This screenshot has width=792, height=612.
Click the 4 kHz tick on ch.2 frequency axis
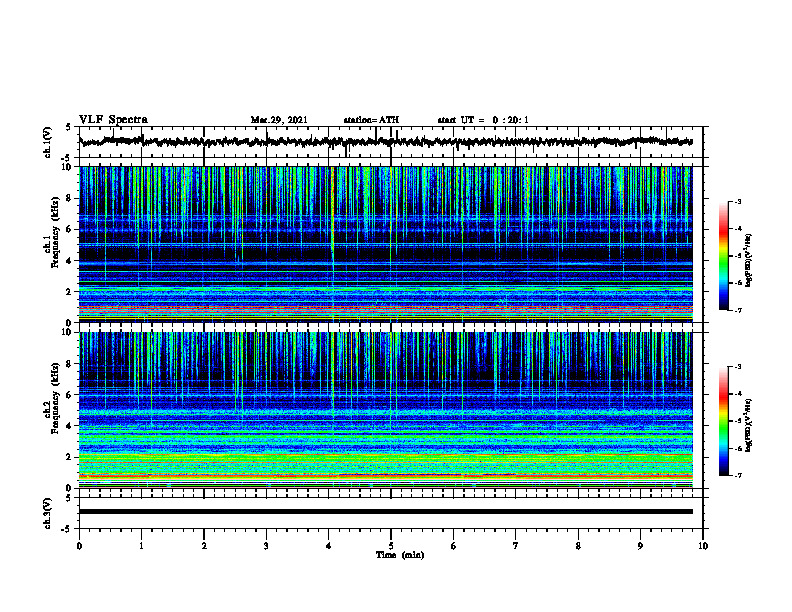(70, 426)
